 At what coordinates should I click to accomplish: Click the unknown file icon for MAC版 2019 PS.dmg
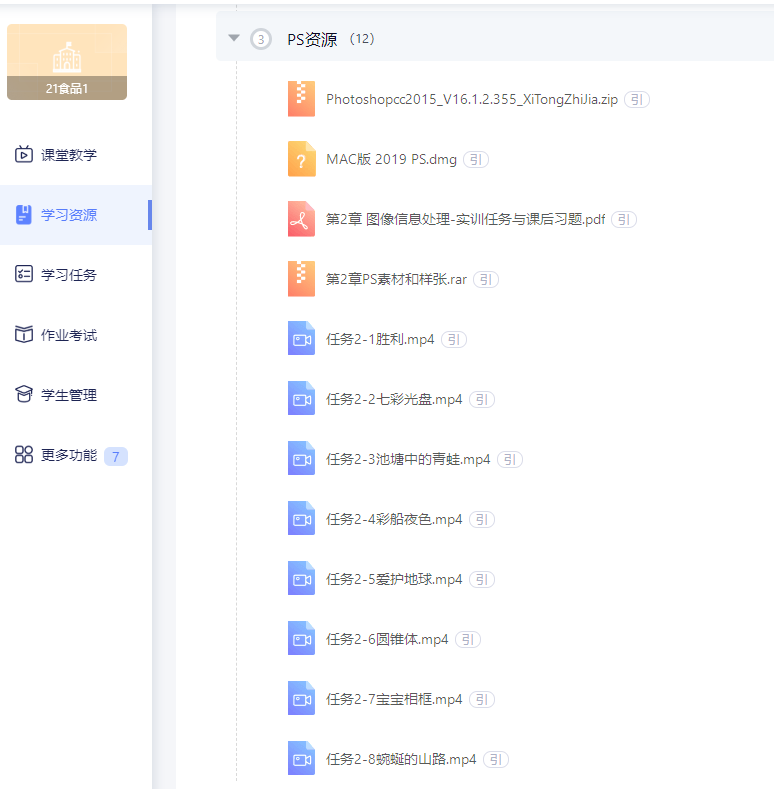click(x=301, y=159)
